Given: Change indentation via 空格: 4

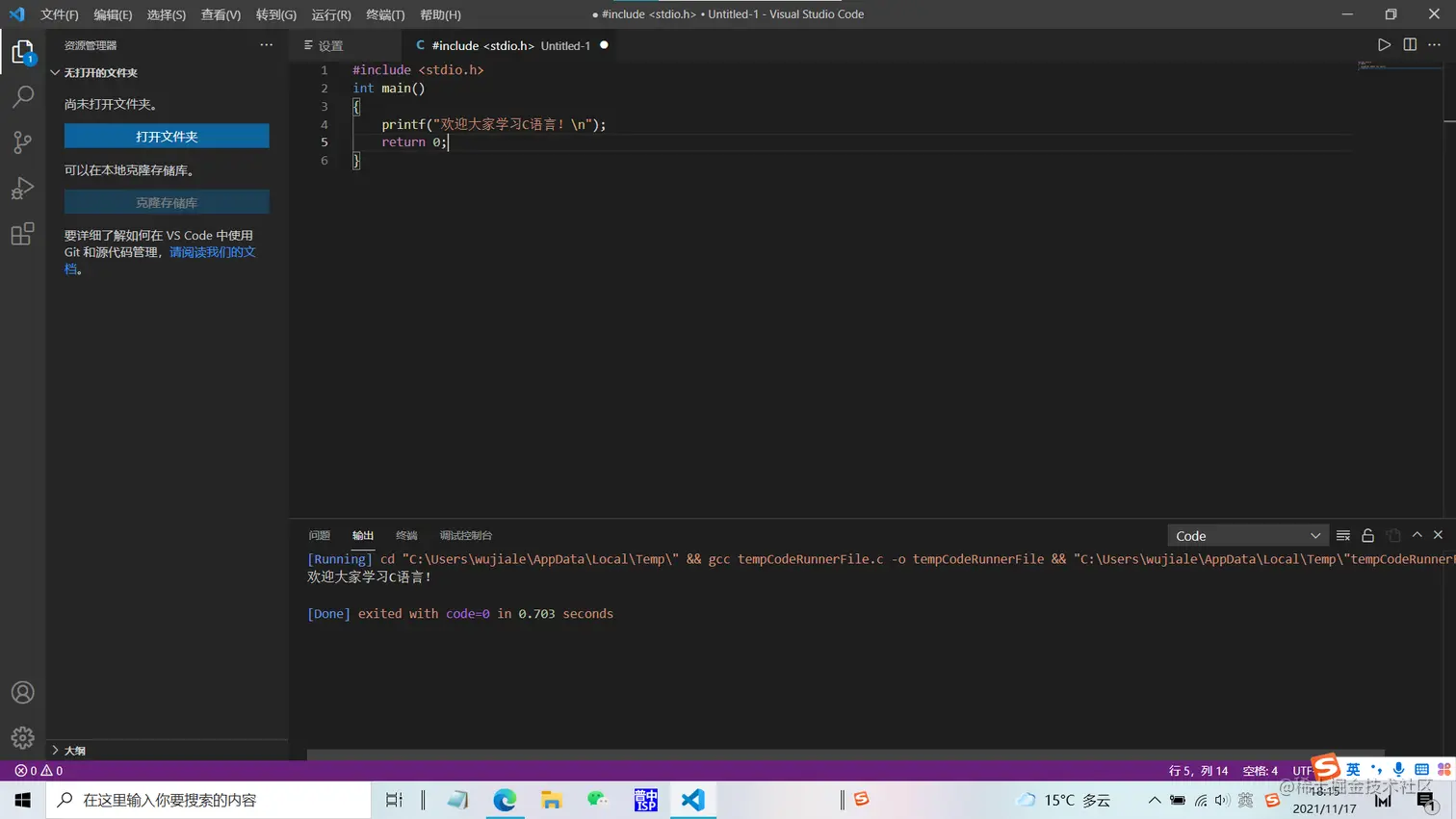Looking at the screenshot, I should (1261, 771).
